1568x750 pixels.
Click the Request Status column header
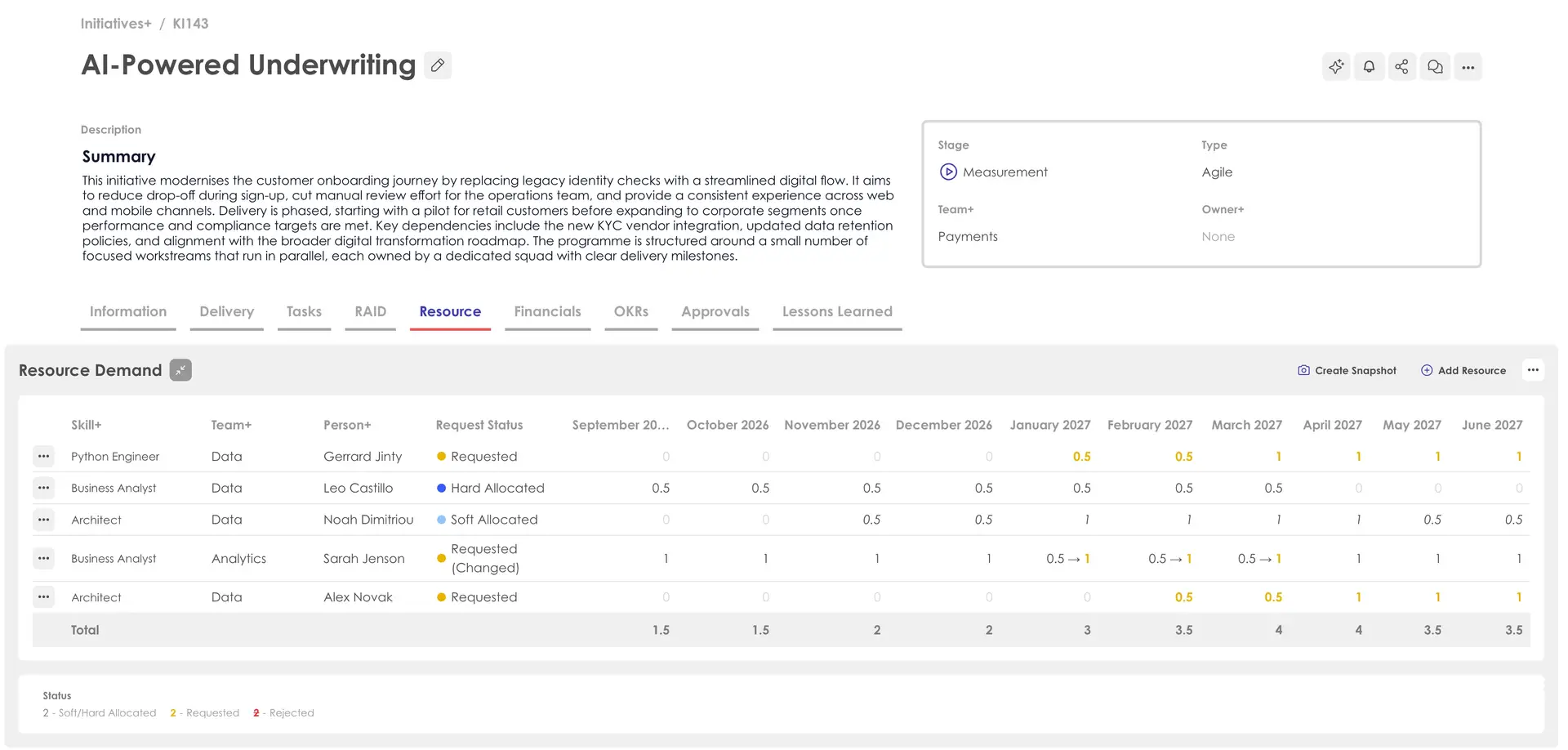point(479,425)
